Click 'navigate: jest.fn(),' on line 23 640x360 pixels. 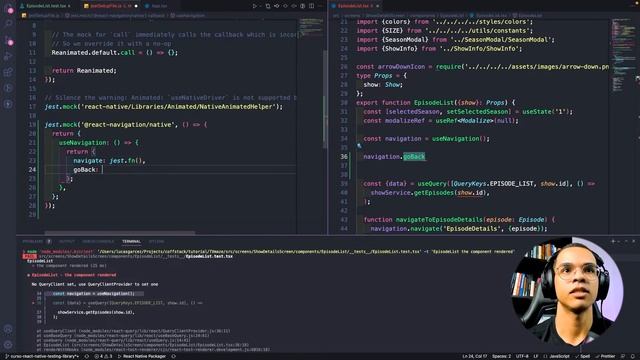click(109, 161)
